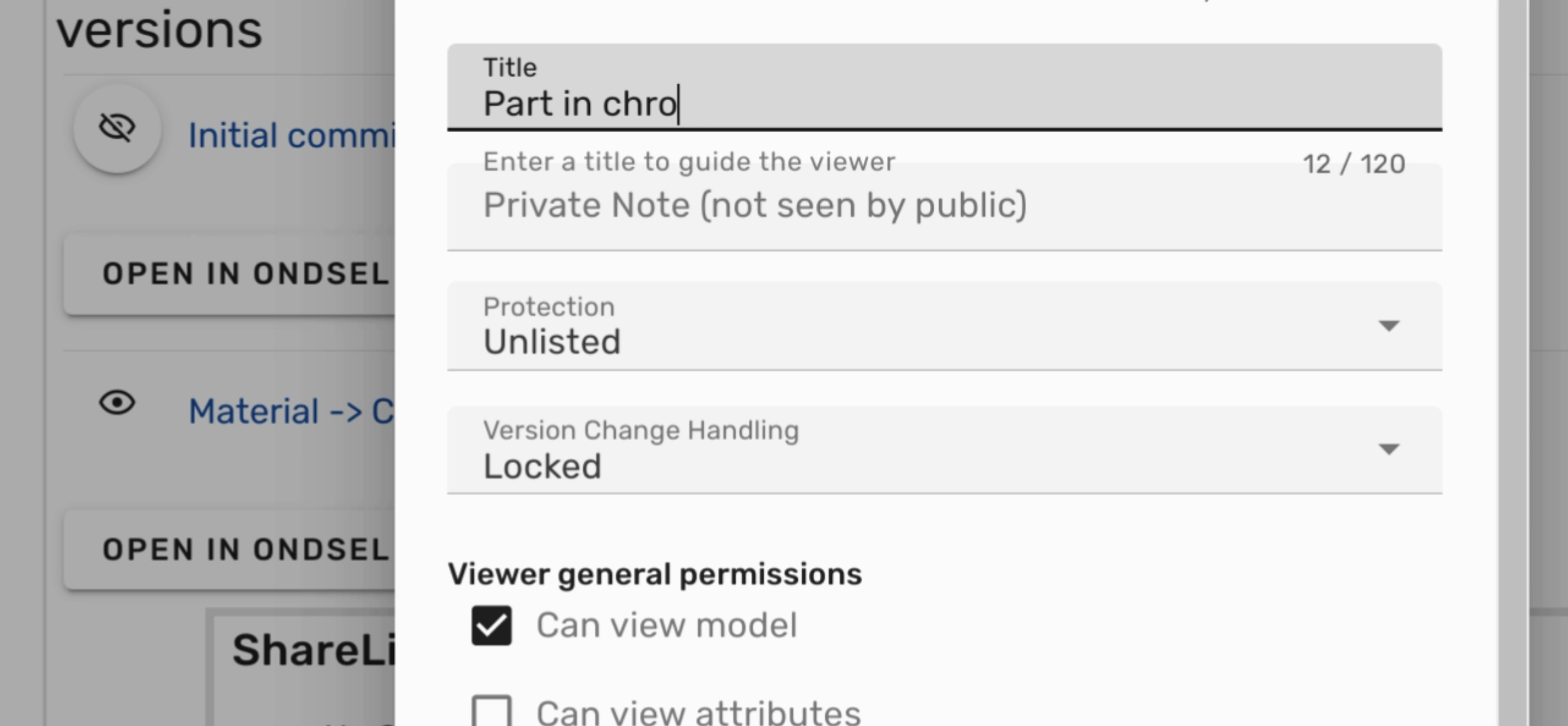Viewport: 1568px width, 726px height.
Task: Click the Protection dropdown arrow icon
Action: coord(1388,326)
